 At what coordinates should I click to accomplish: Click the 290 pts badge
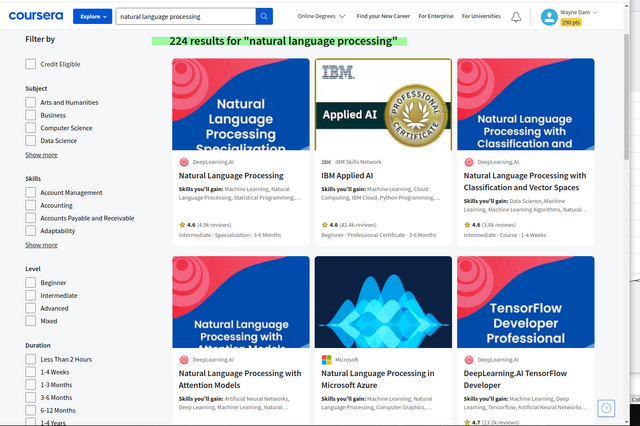[571, 22]
